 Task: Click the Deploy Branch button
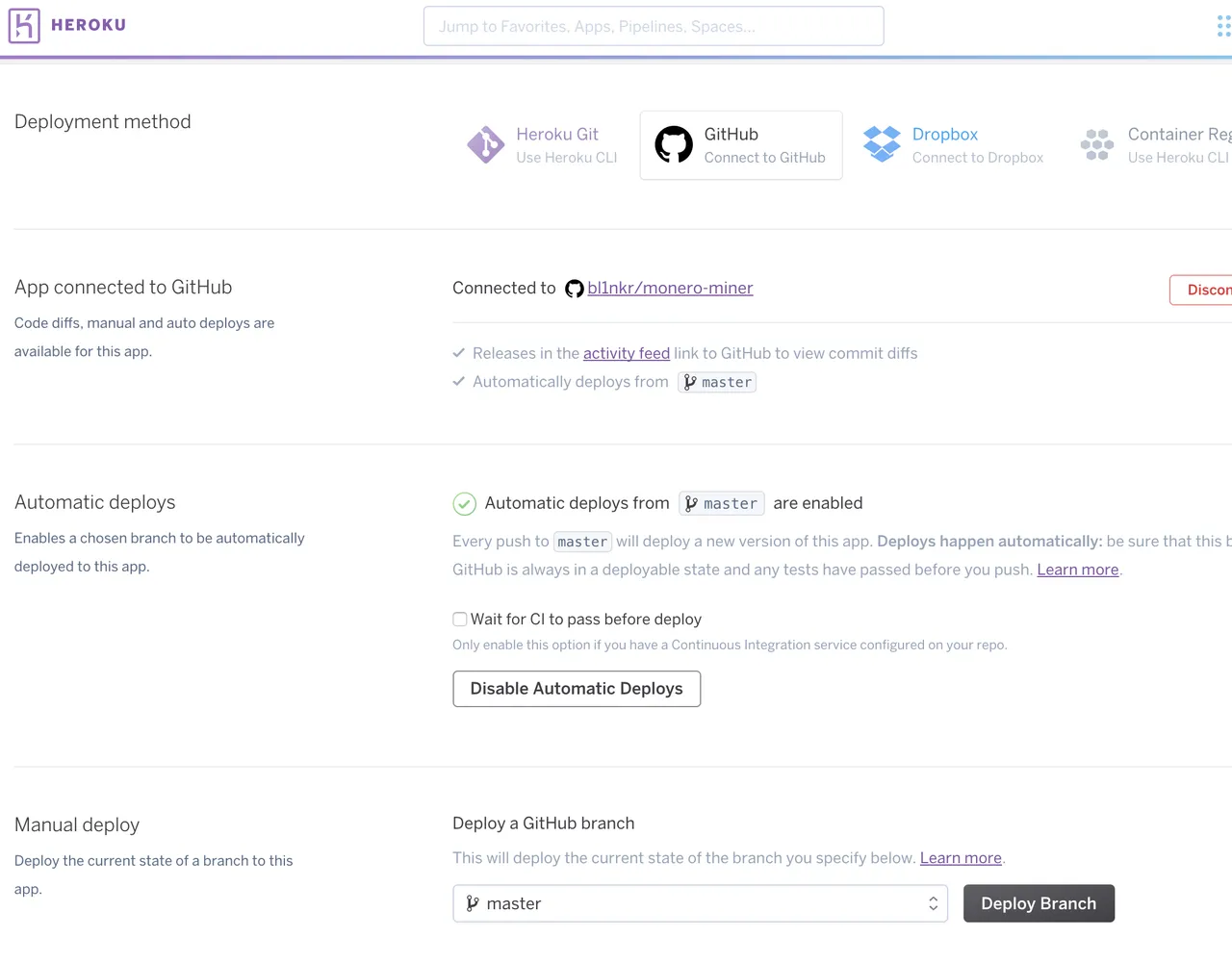1039,903
